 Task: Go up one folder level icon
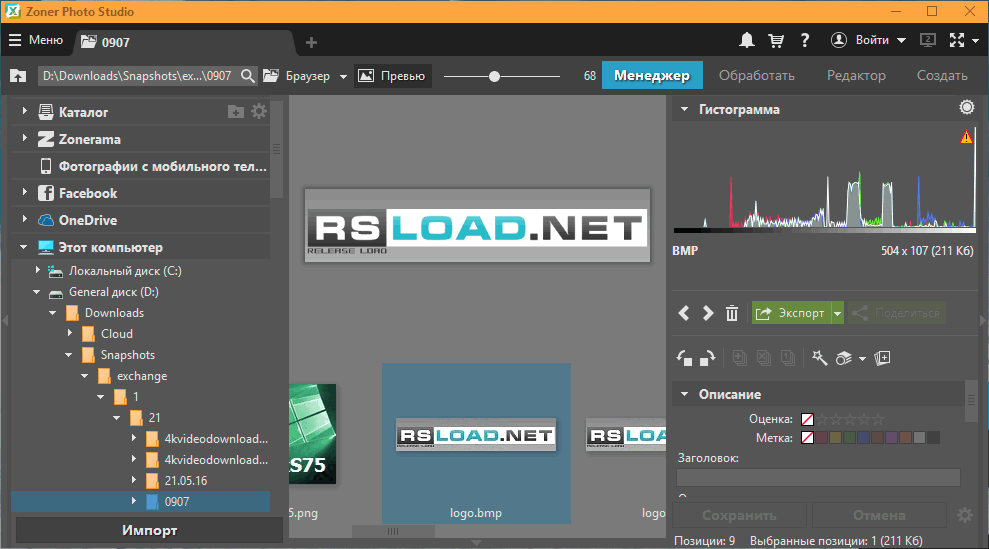(x=18, y=76)
